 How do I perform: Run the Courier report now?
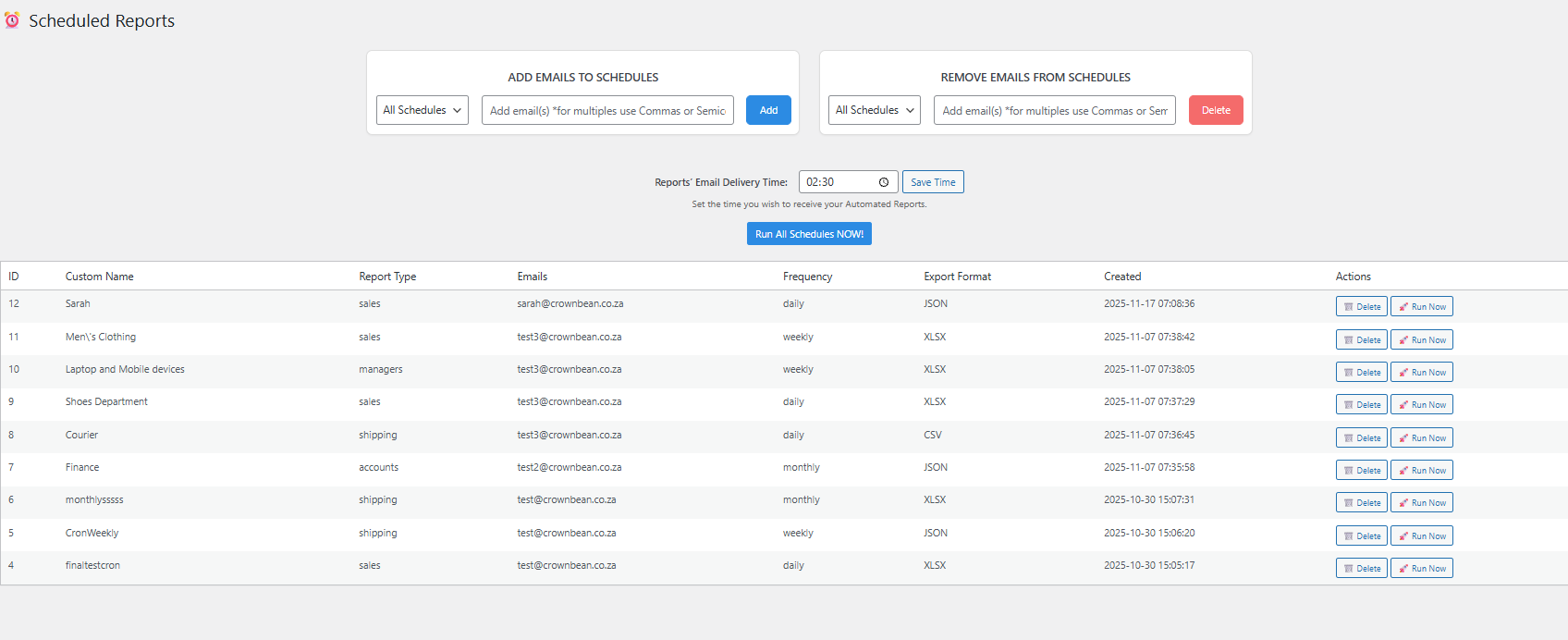pyautogui.click(x=1421, y=437)
